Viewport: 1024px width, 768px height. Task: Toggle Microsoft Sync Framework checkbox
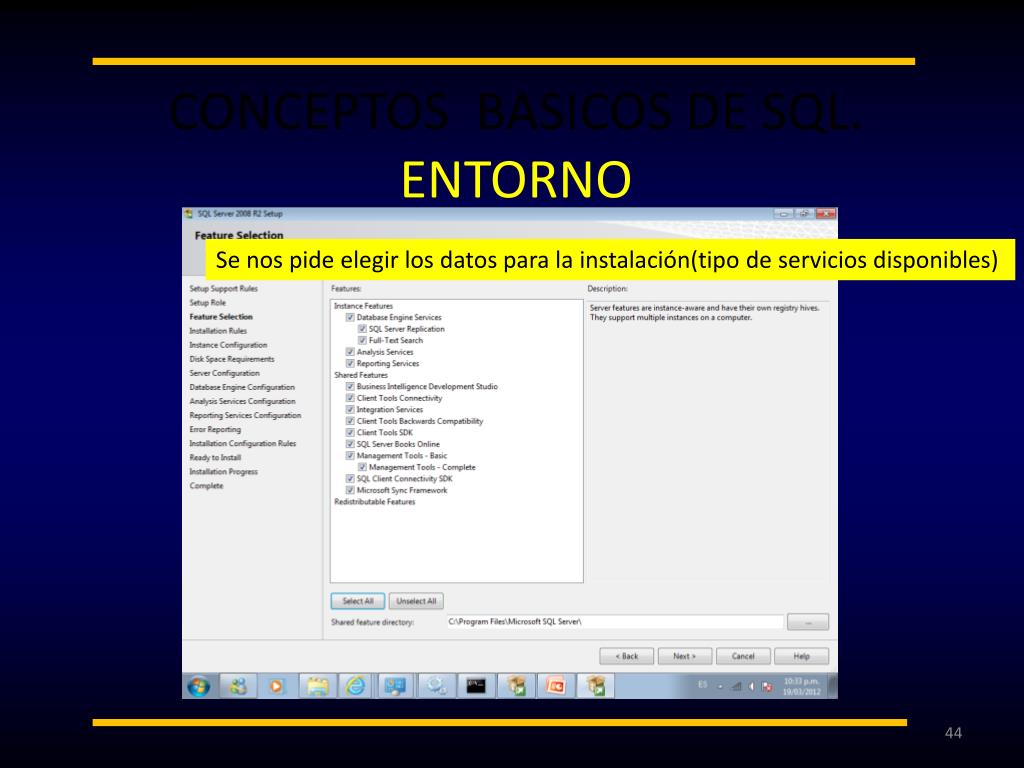[x=350, y=490]
